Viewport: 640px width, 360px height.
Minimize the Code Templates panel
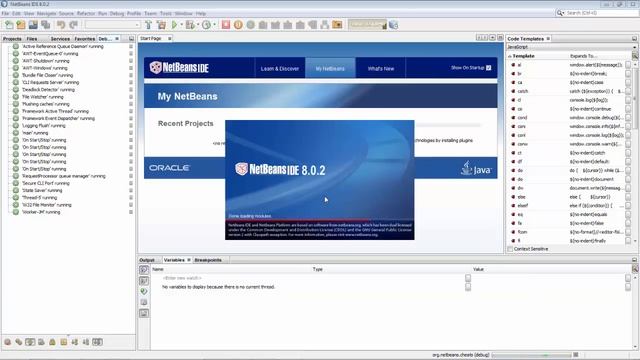click(634, 38)
